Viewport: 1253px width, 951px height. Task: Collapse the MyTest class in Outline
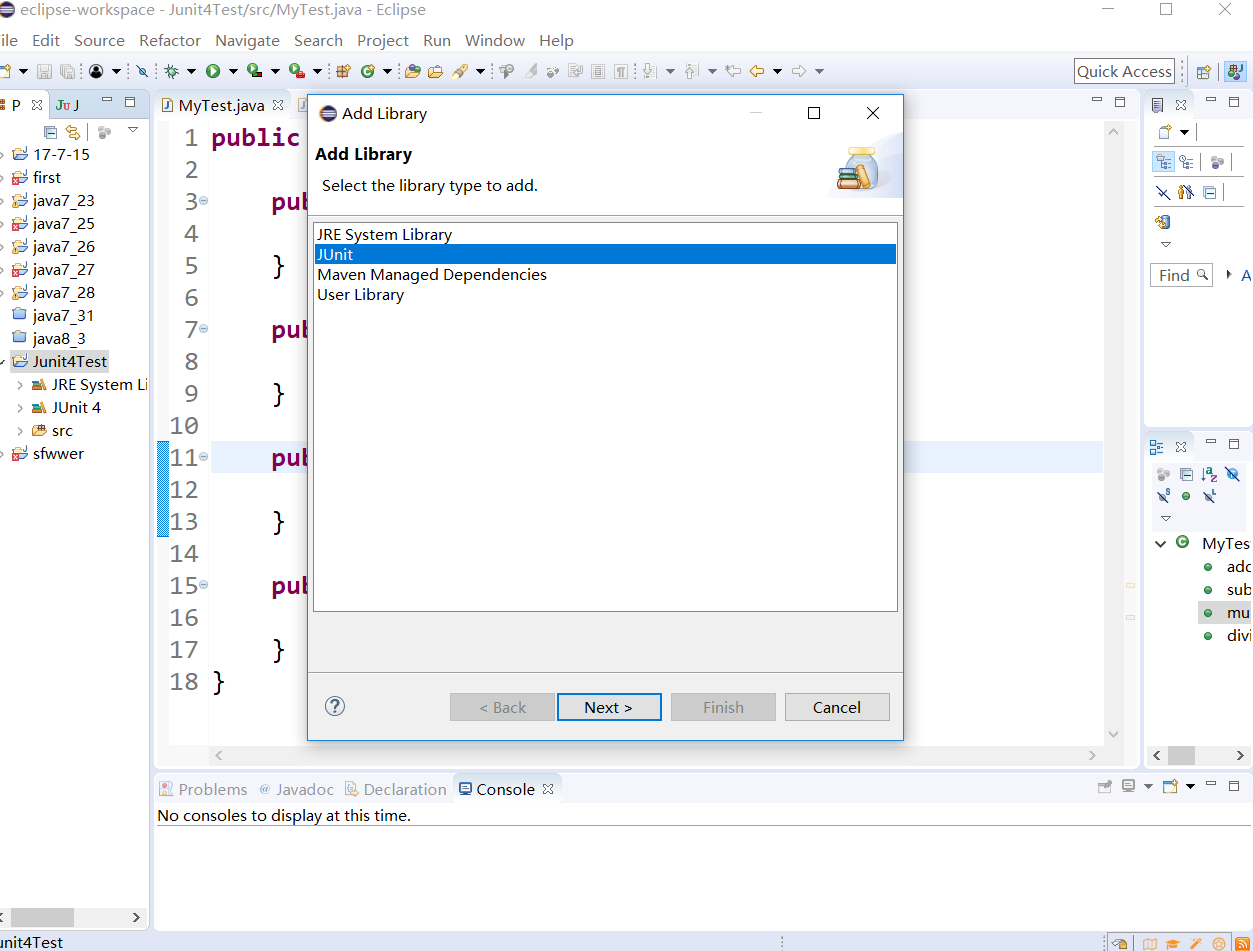(x=1161, y=544)
